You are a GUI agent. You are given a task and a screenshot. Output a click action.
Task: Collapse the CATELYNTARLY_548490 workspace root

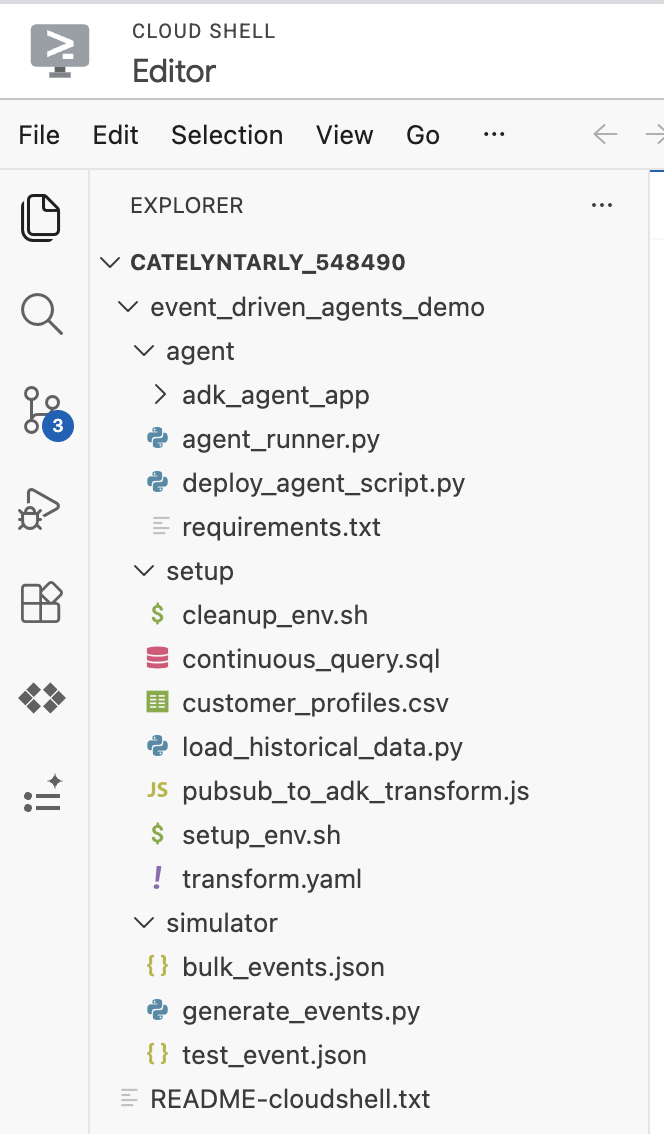109,262
